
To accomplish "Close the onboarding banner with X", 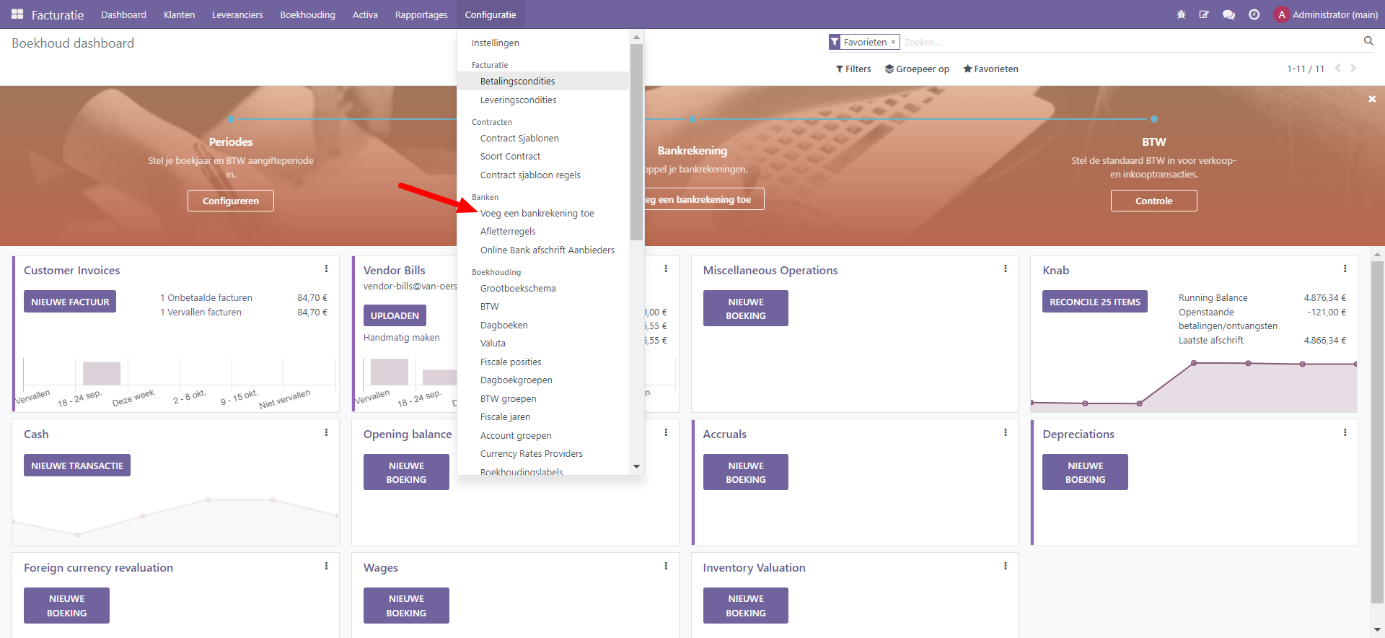I will (1372, 99).
